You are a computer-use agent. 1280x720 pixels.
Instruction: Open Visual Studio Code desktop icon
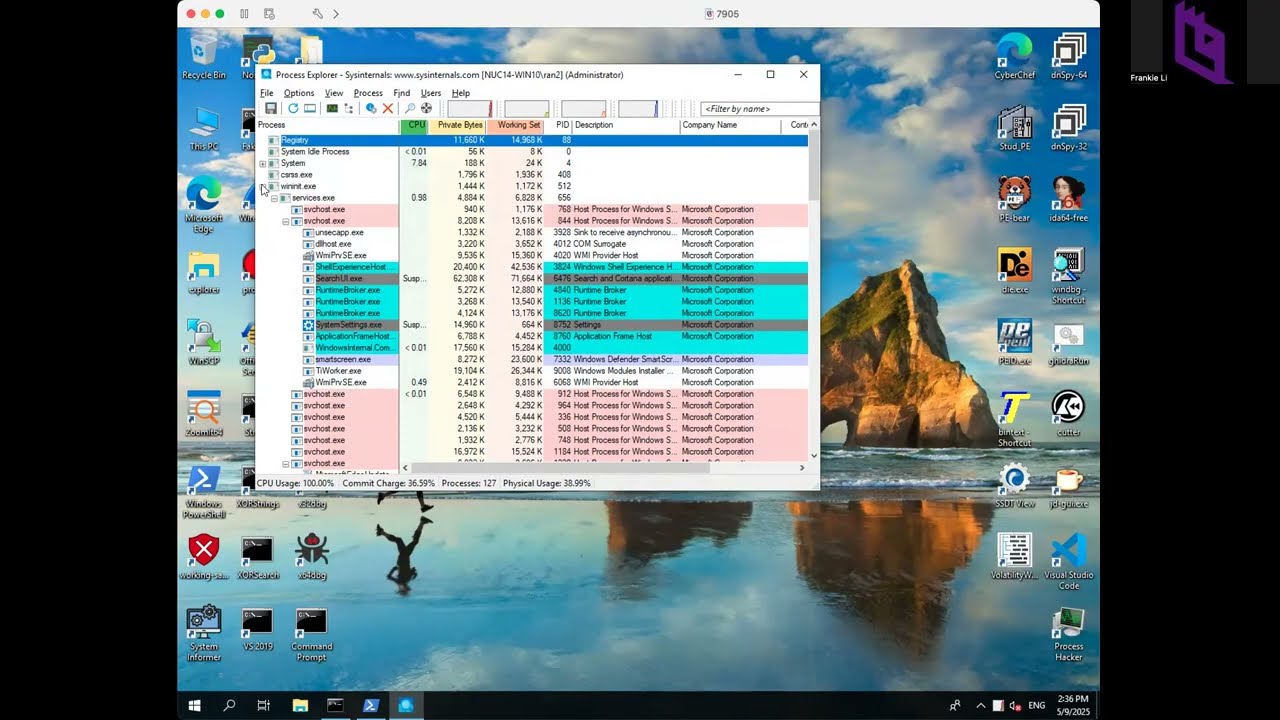(1069, 562)
